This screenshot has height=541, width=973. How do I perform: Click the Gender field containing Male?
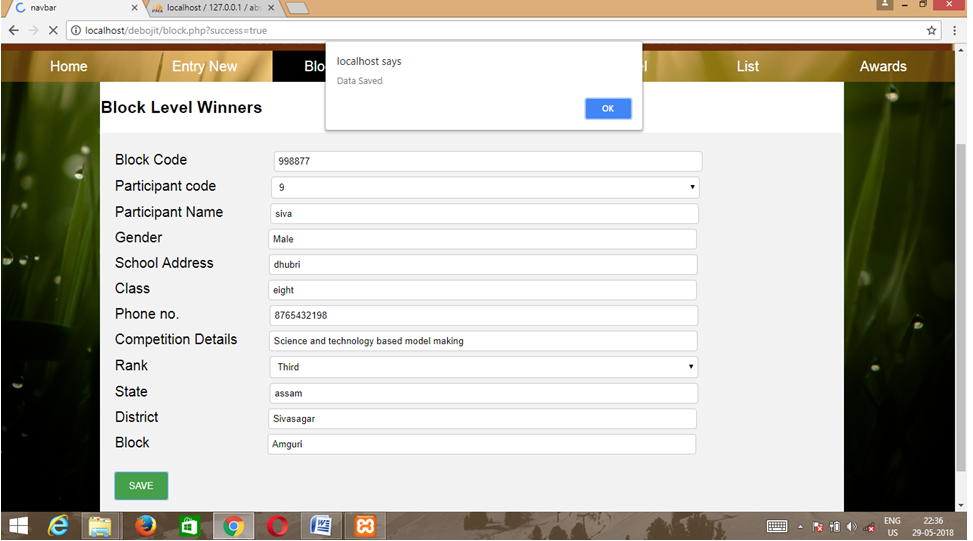point(483,239)
